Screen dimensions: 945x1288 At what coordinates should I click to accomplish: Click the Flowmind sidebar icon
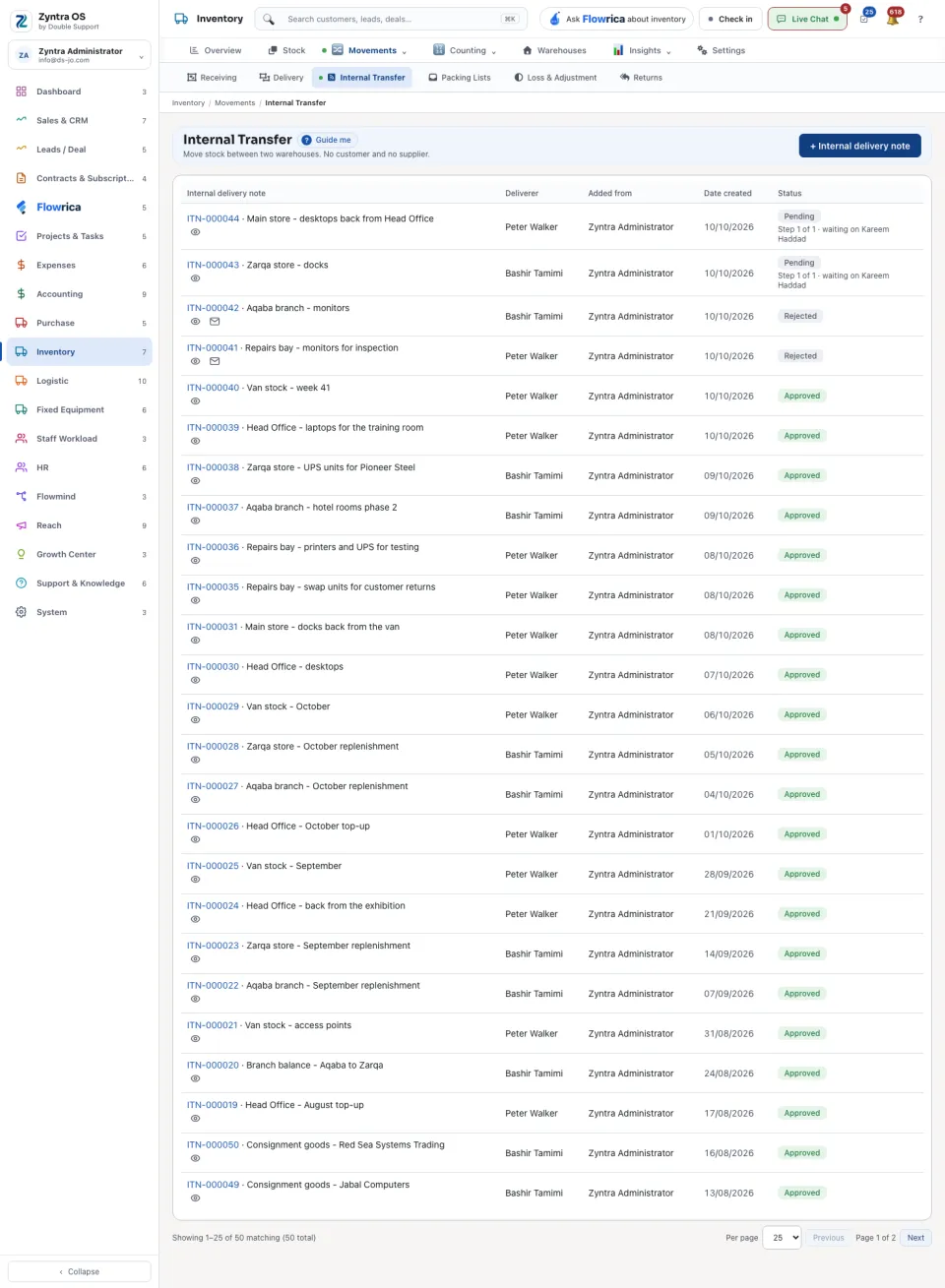tap(21, 497)
